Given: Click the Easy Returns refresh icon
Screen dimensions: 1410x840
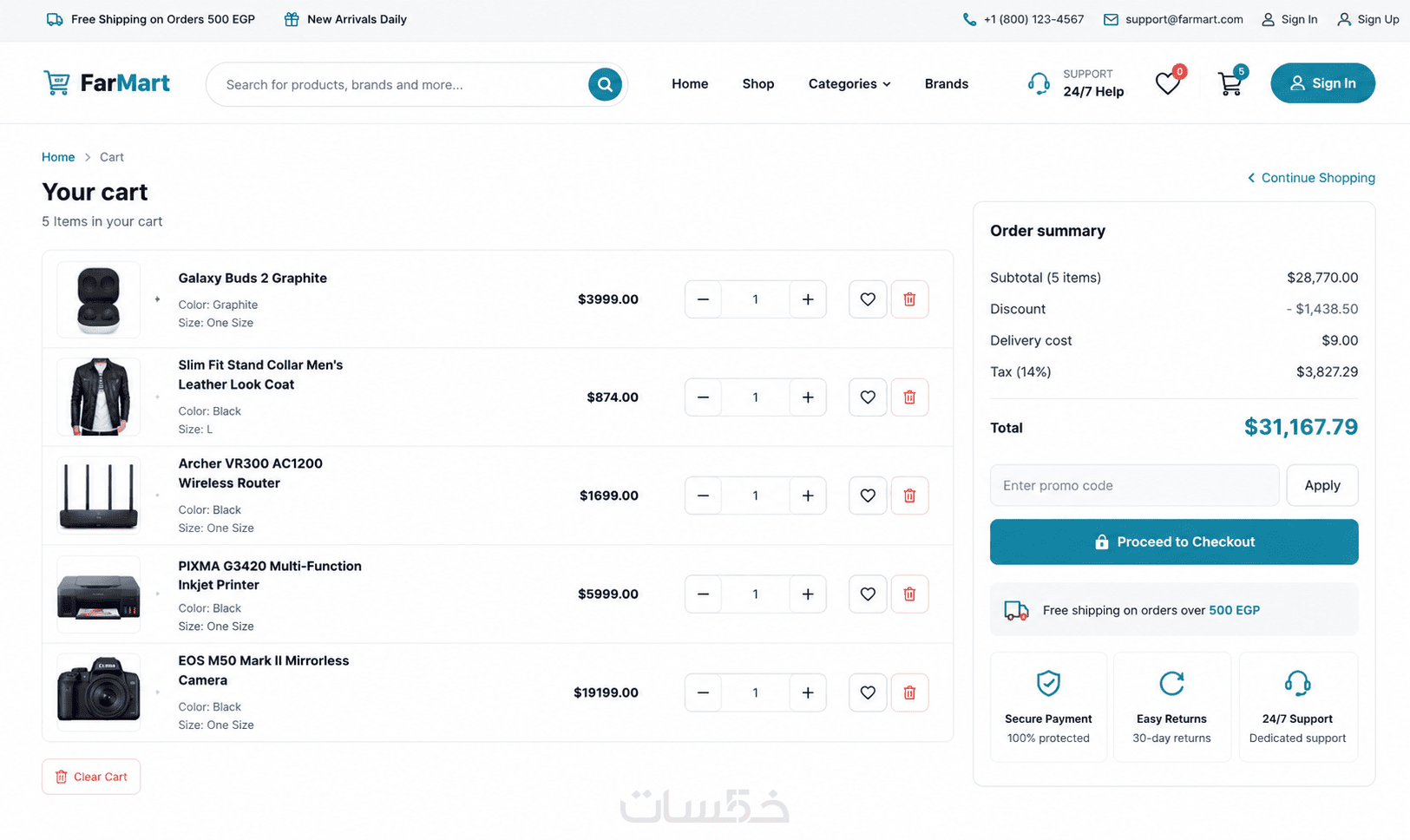Looking at the screenshot, I should click(1171, 683).
